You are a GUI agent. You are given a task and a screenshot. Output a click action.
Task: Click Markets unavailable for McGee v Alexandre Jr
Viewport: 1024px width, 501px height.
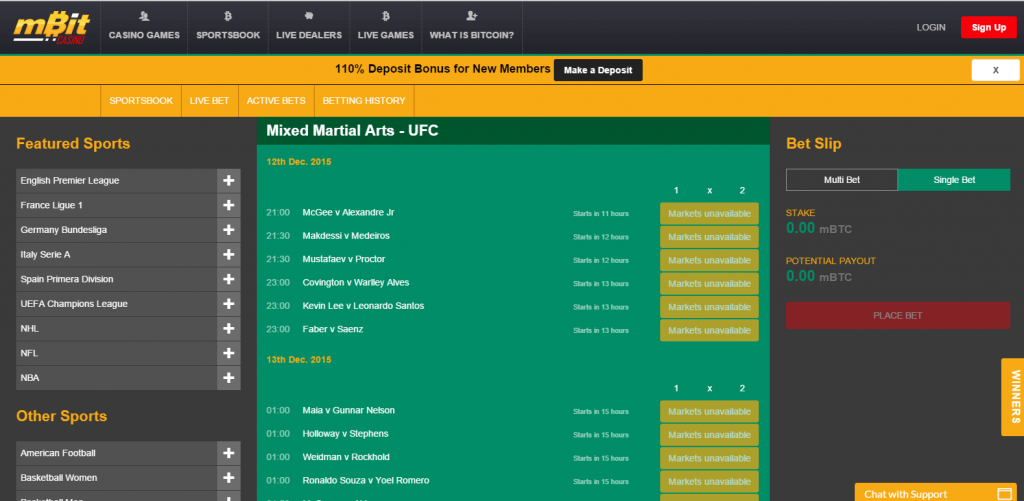coord(709,214)
